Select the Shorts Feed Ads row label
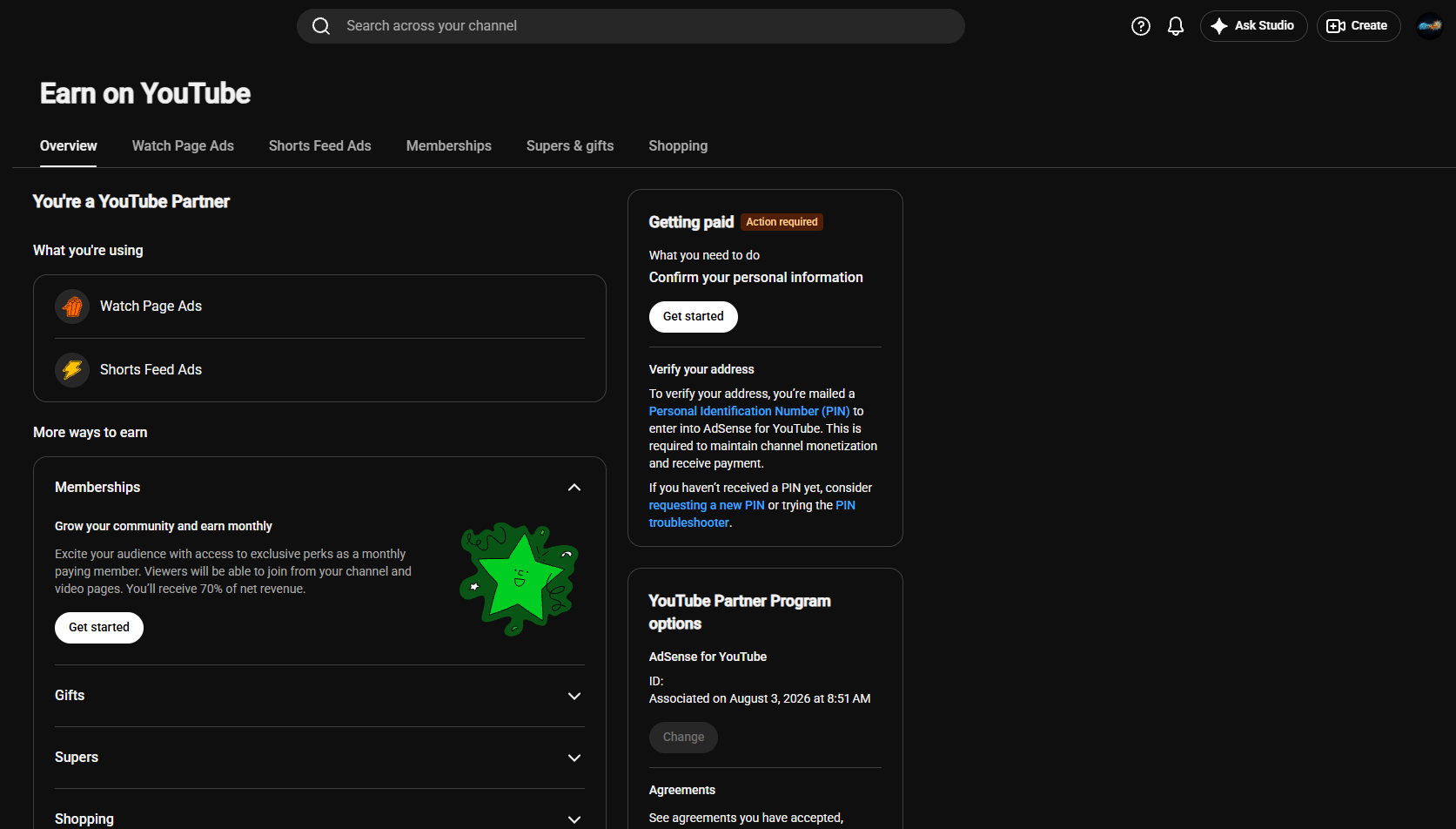 151,370
